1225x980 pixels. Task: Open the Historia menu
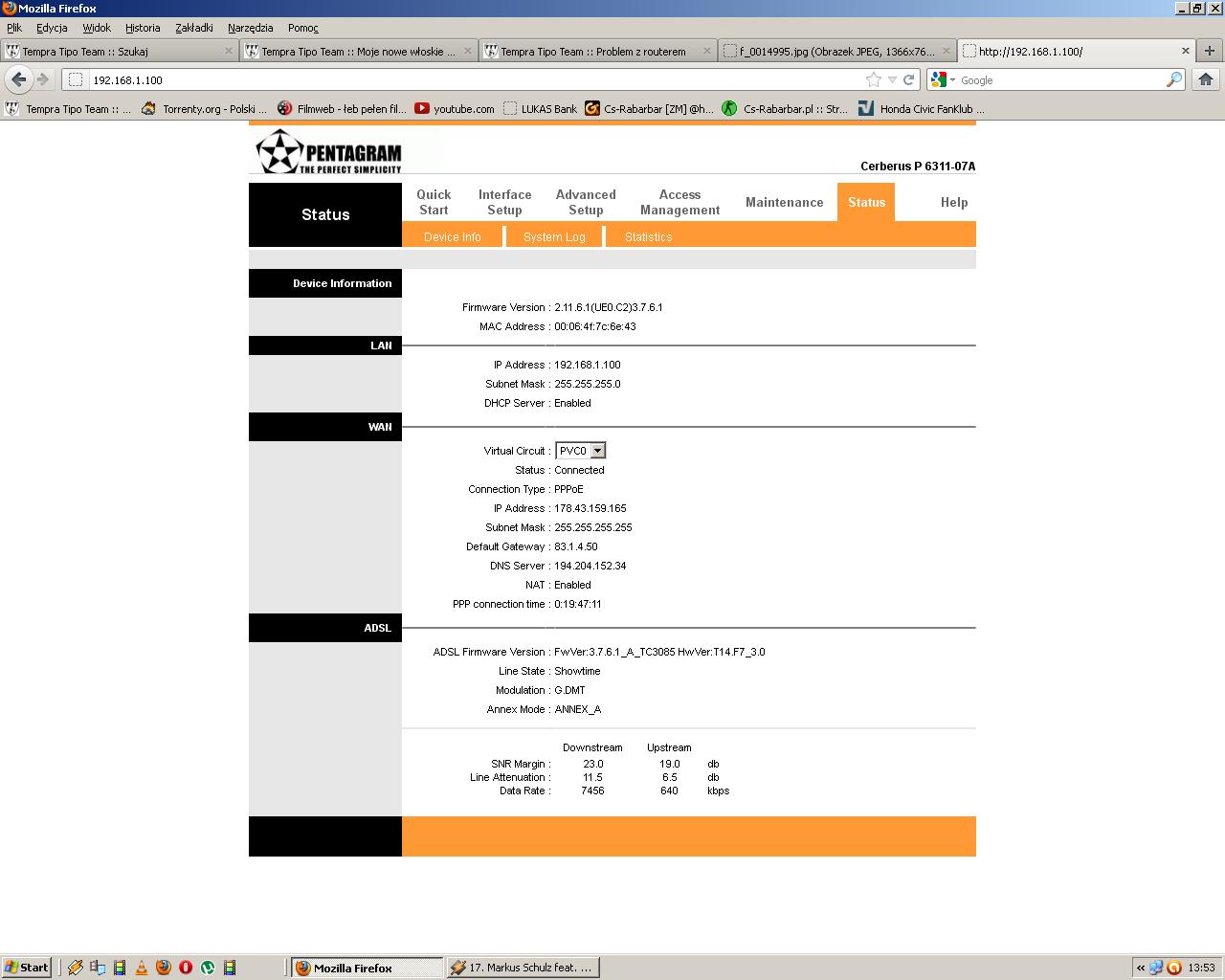pyautogui.click(x=143, y=28)
